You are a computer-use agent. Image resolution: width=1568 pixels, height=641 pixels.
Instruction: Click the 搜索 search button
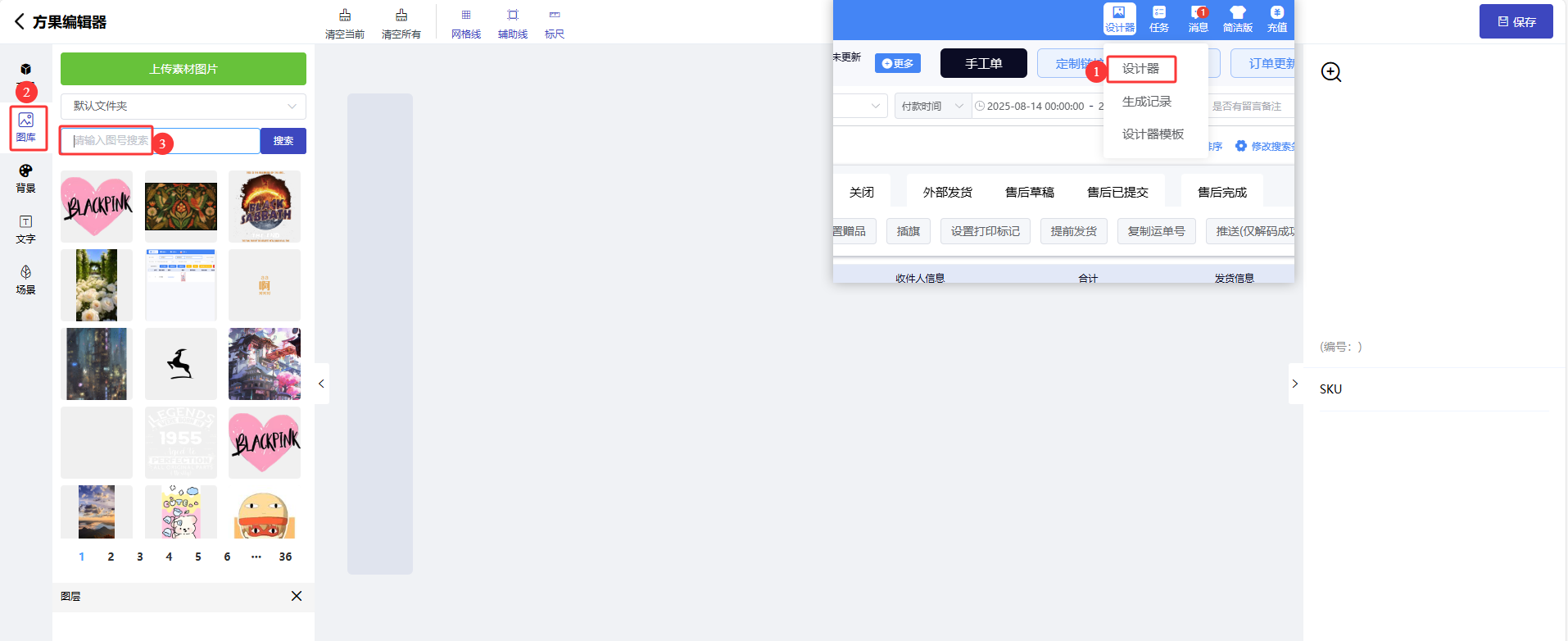tap(283, 141)
